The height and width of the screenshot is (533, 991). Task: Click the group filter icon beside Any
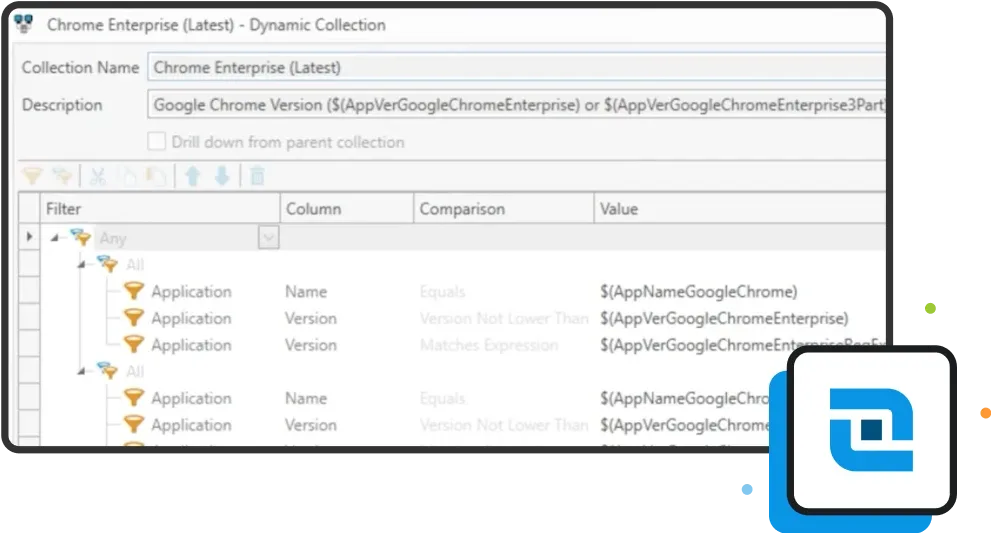click(x=80, y=238)
